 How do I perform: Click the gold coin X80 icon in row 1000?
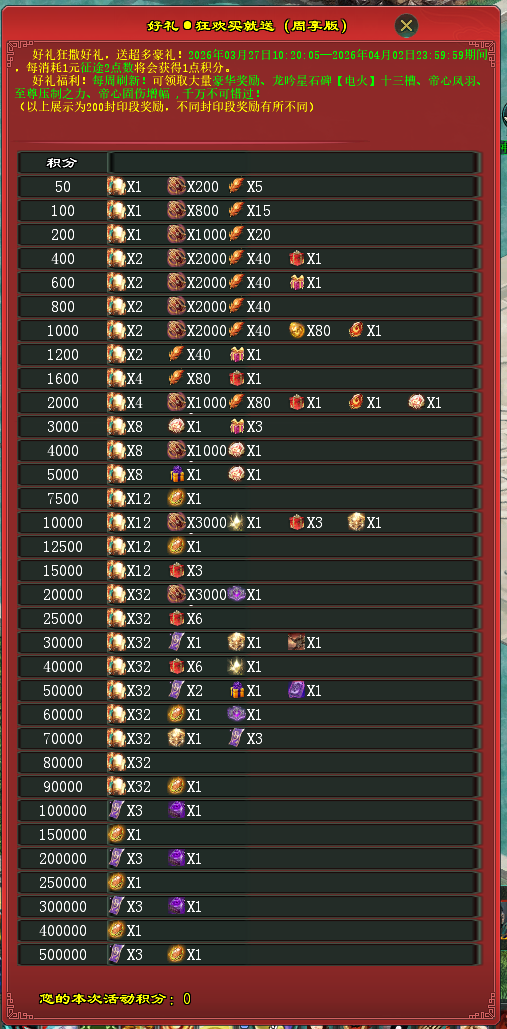[x=297, y=330]
